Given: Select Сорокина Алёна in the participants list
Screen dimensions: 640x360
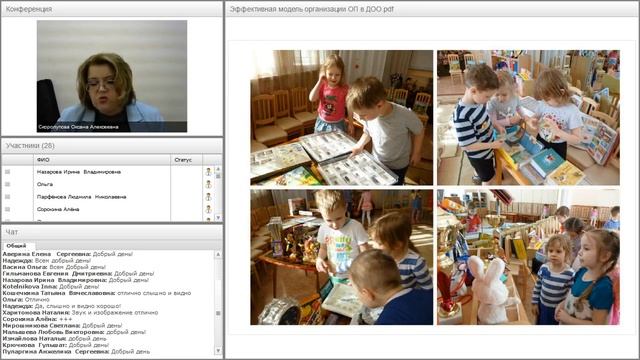Looking at the screenshot, I should pyautogui.click(x=58, y=209).
